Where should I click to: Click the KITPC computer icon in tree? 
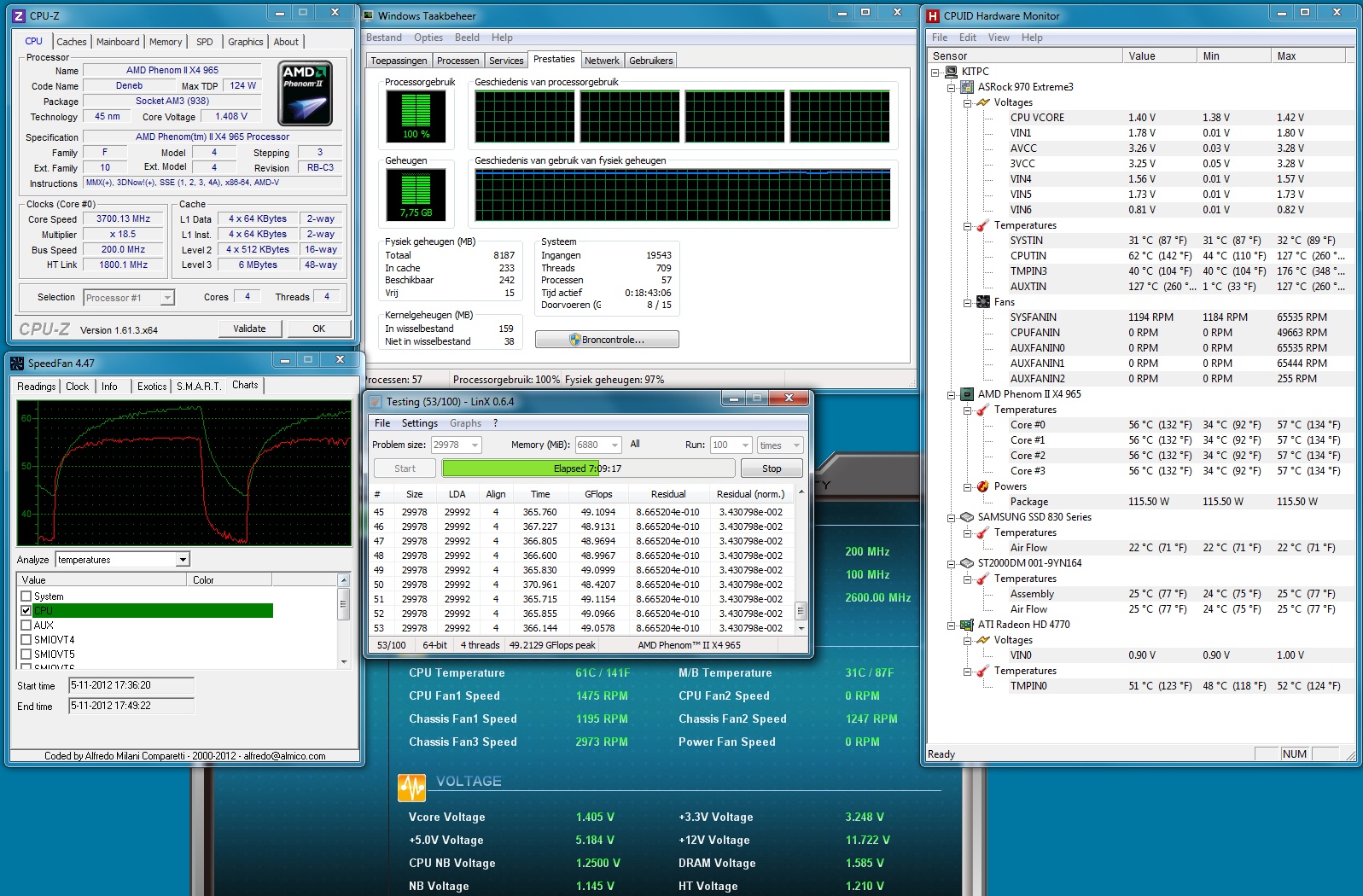click(951, 72)
